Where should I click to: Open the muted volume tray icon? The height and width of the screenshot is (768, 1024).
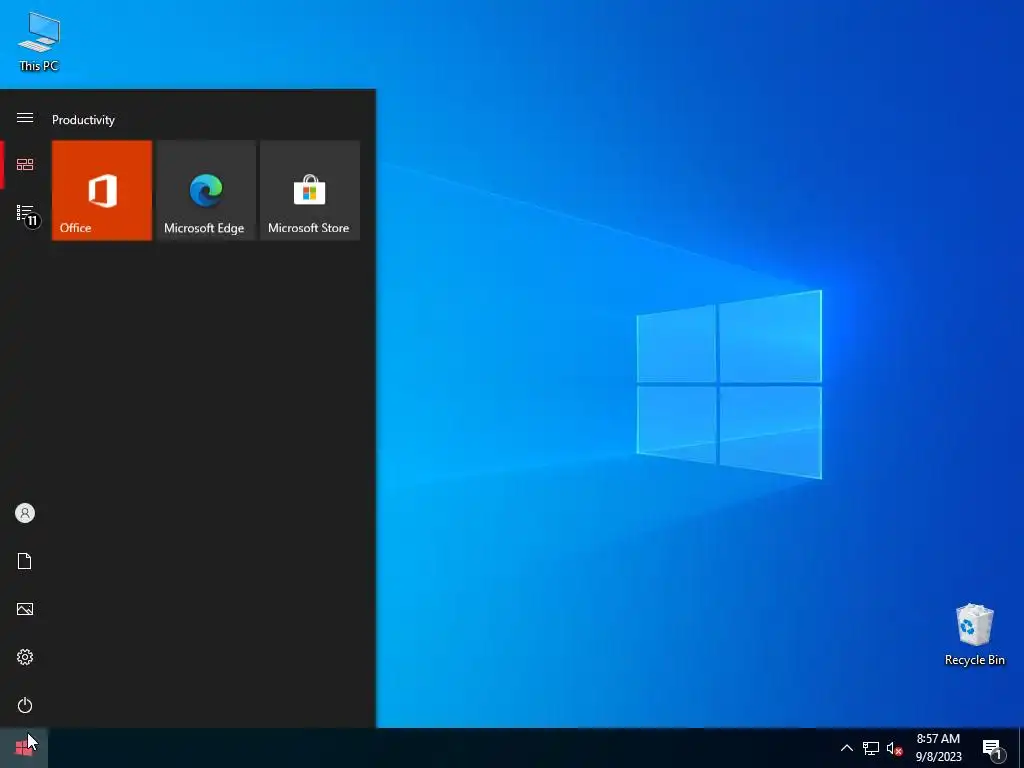click(894, 748)
